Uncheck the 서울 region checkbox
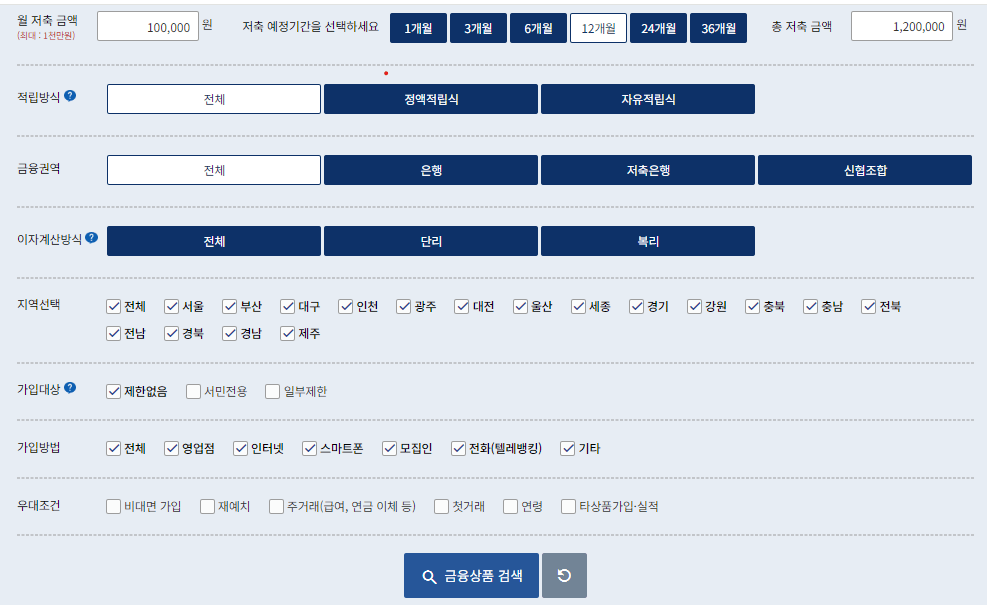 coord(173,306)
